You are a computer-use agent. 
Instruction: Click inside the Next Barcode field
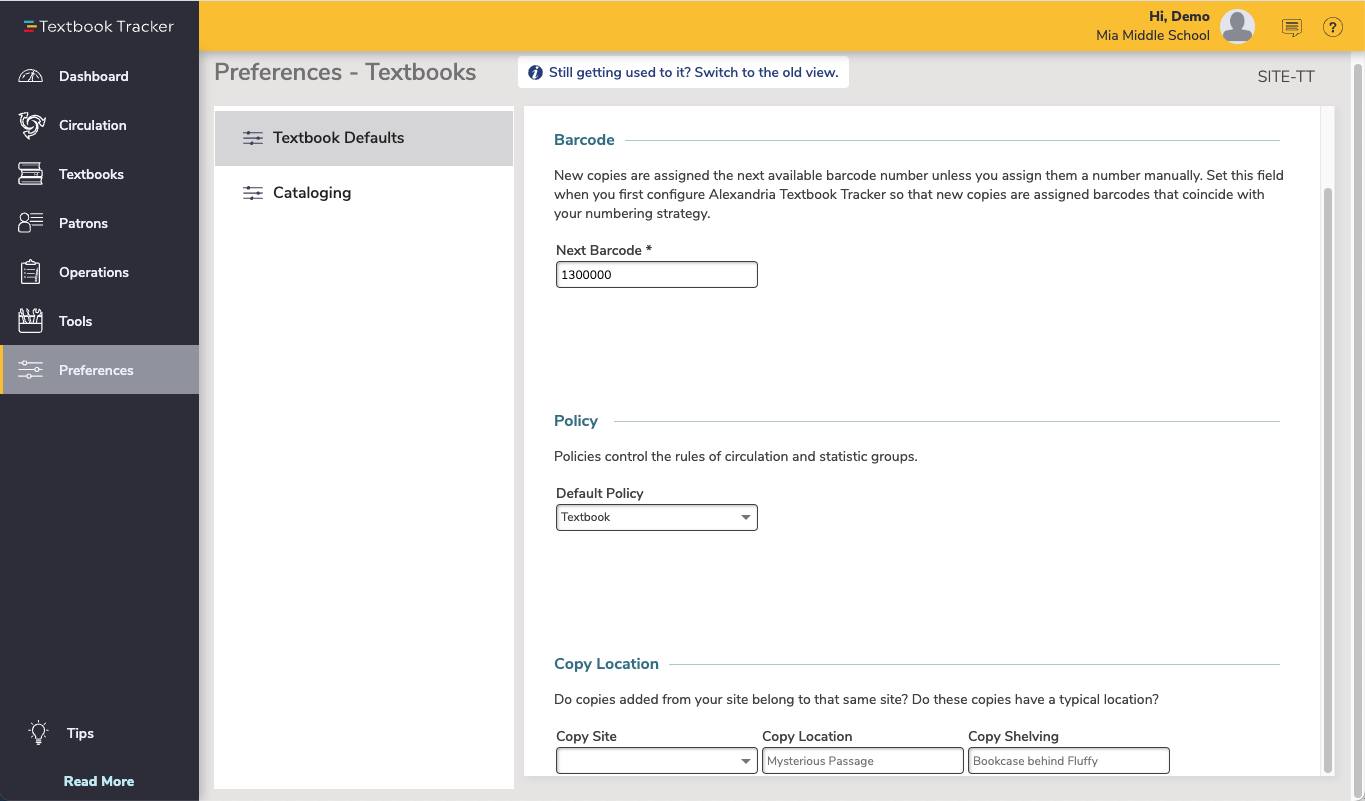[656, 274]
